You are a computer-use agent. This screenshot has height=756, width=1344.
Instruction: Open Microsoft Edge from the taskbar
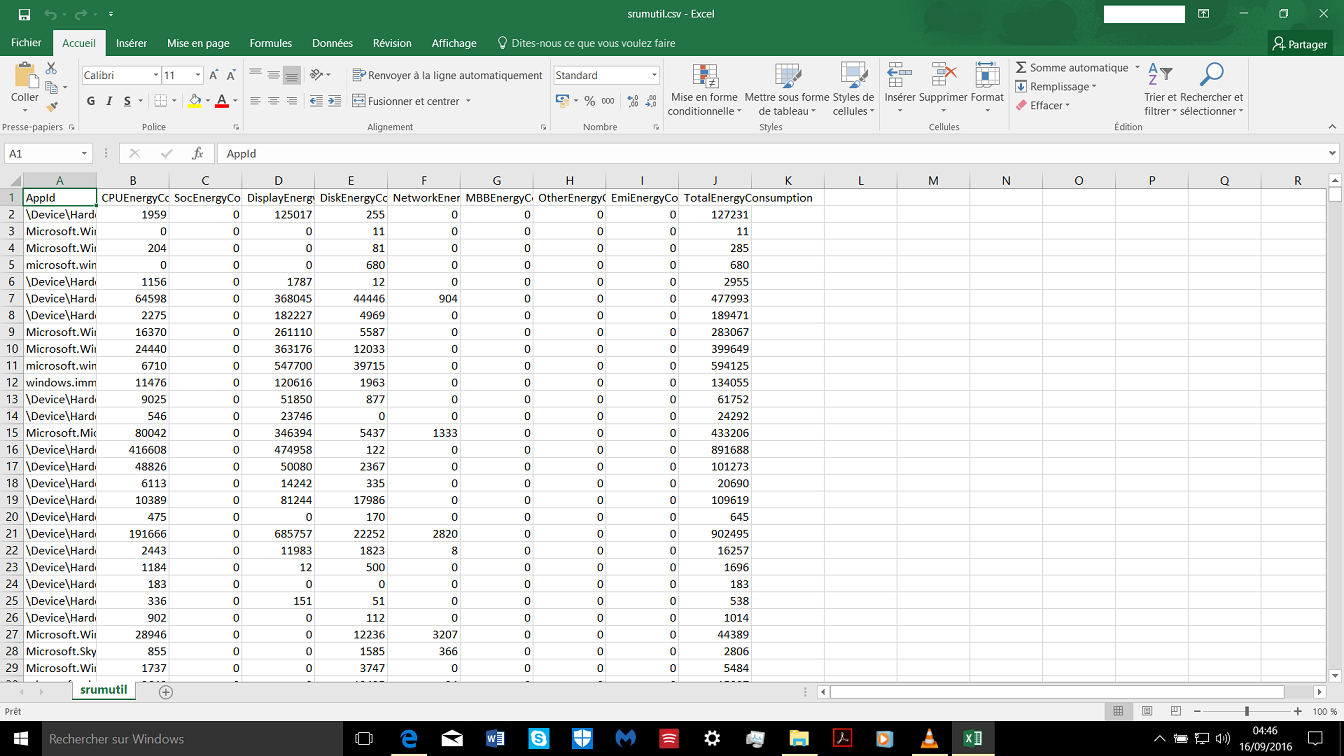[408, 739]
